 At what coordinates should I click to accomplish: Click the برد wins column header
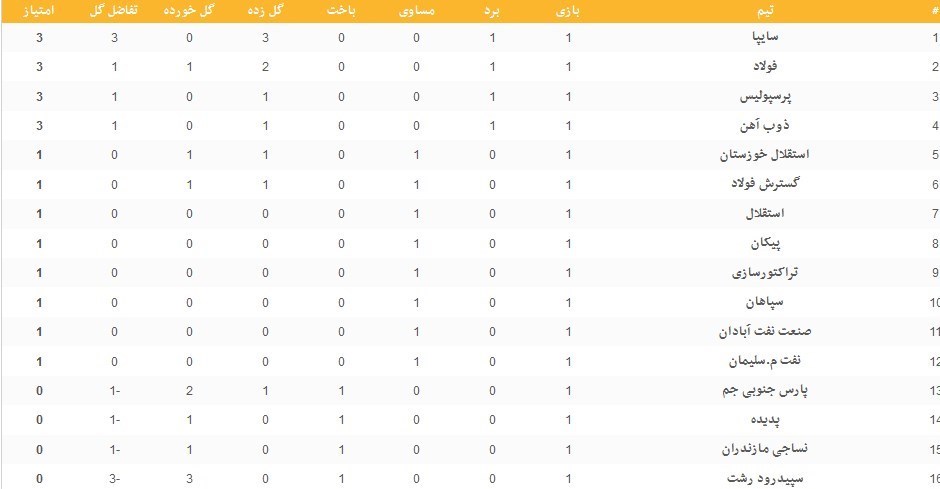(492, 11)
